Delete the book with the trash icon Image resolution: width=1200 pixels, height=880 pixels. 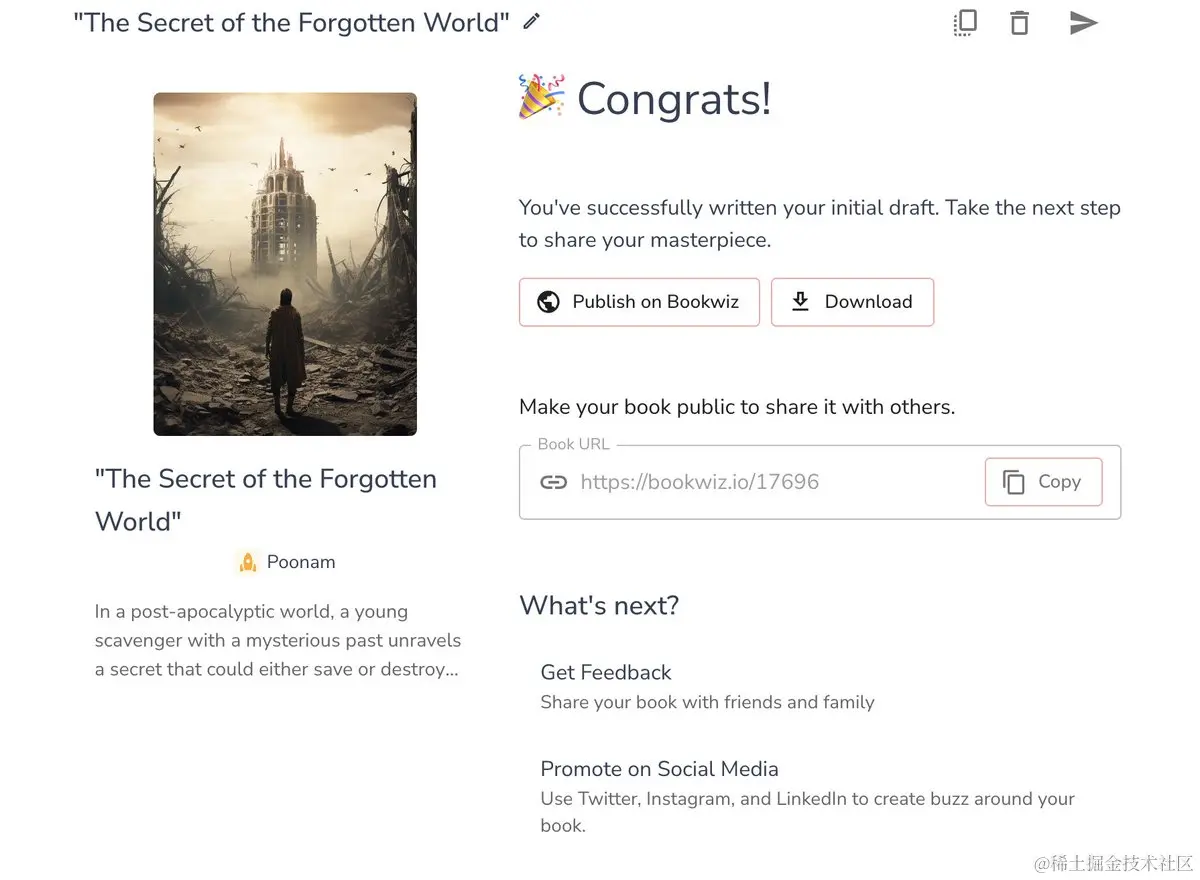click(1019, 22)
